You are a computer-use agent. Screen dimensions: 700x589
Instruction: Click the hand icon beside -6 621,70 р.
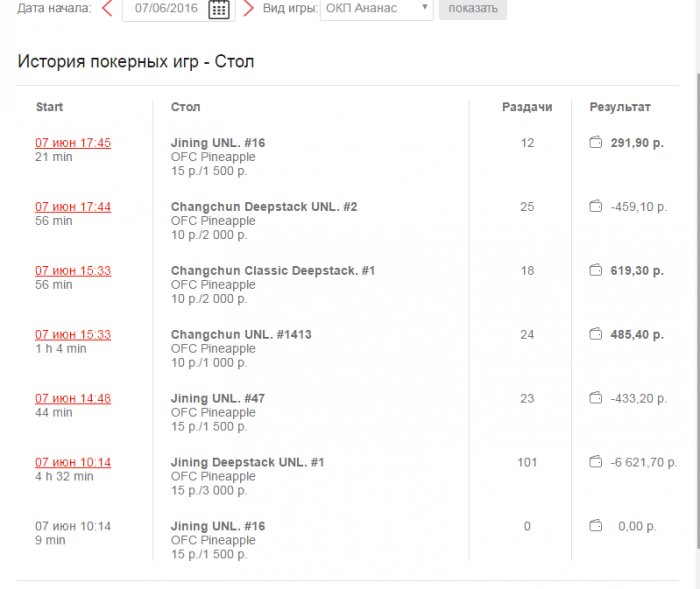click(x=596, y=463)
